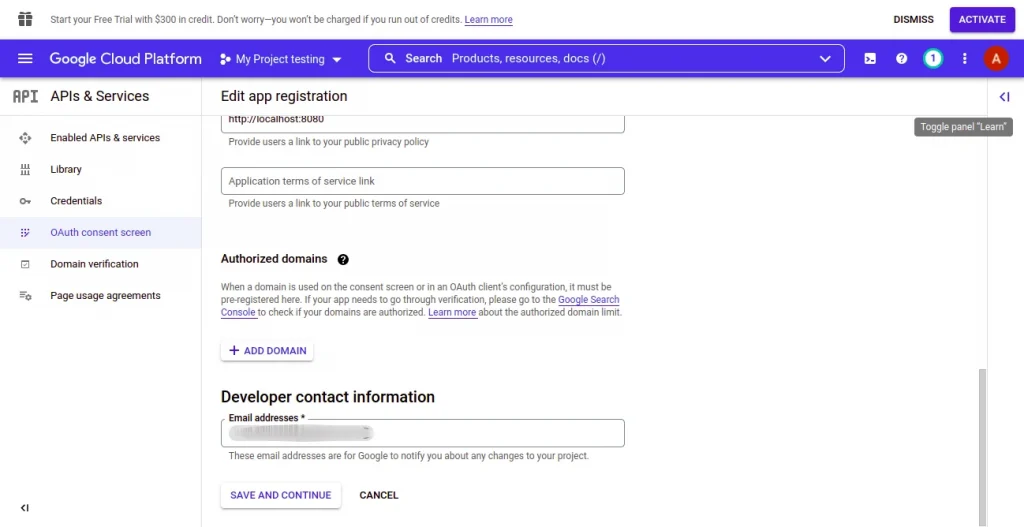Expand the search bar dropdown chevron
The width and height of the screenshot is (1024, 527).
click(825, 59)
